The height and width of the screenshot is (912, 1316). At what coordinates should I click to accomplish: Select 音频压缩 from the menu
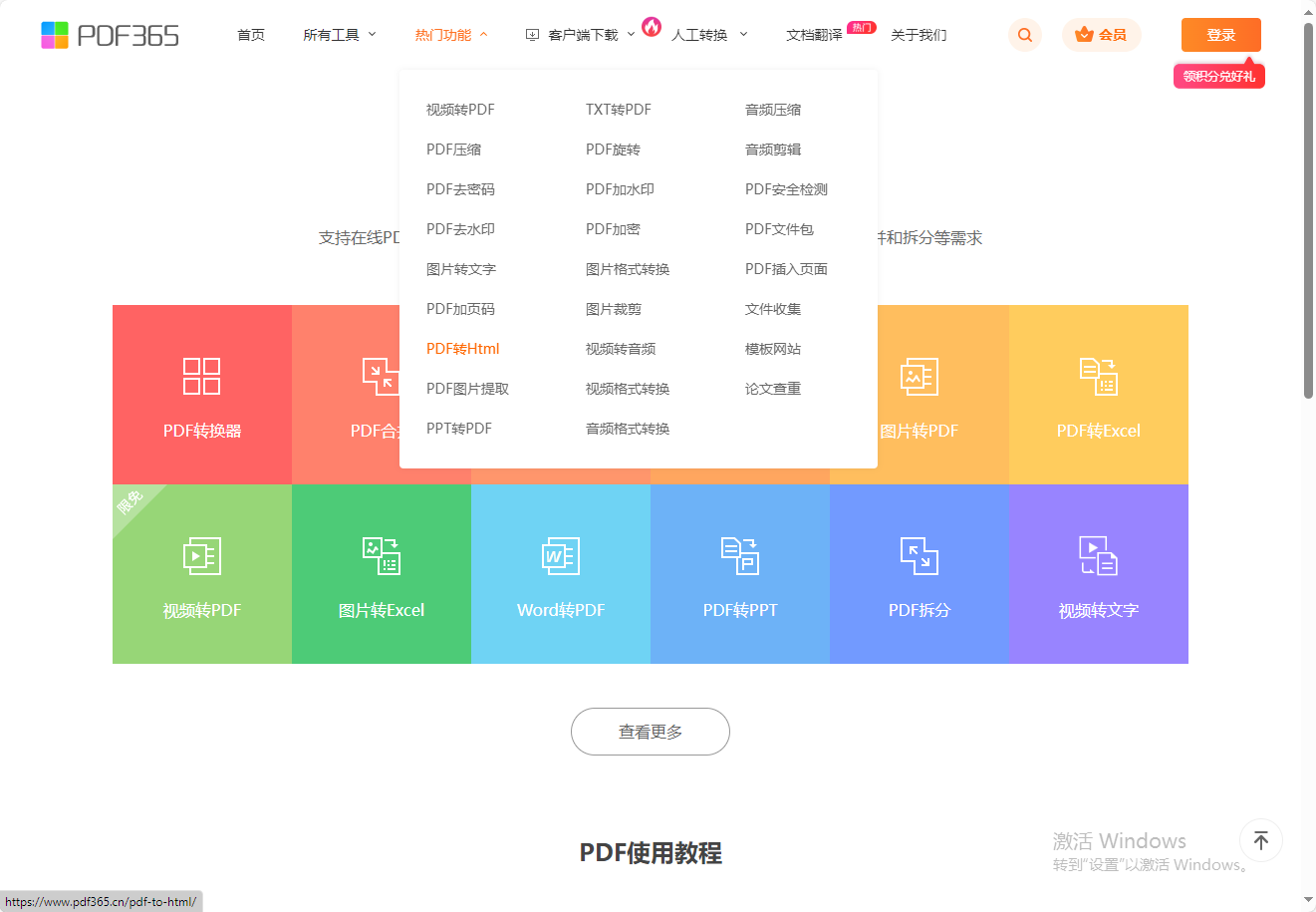point(772,110)
